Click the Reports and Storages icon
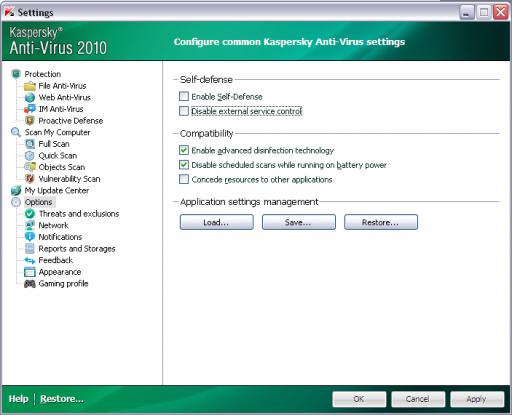 [x=30, y=249]
